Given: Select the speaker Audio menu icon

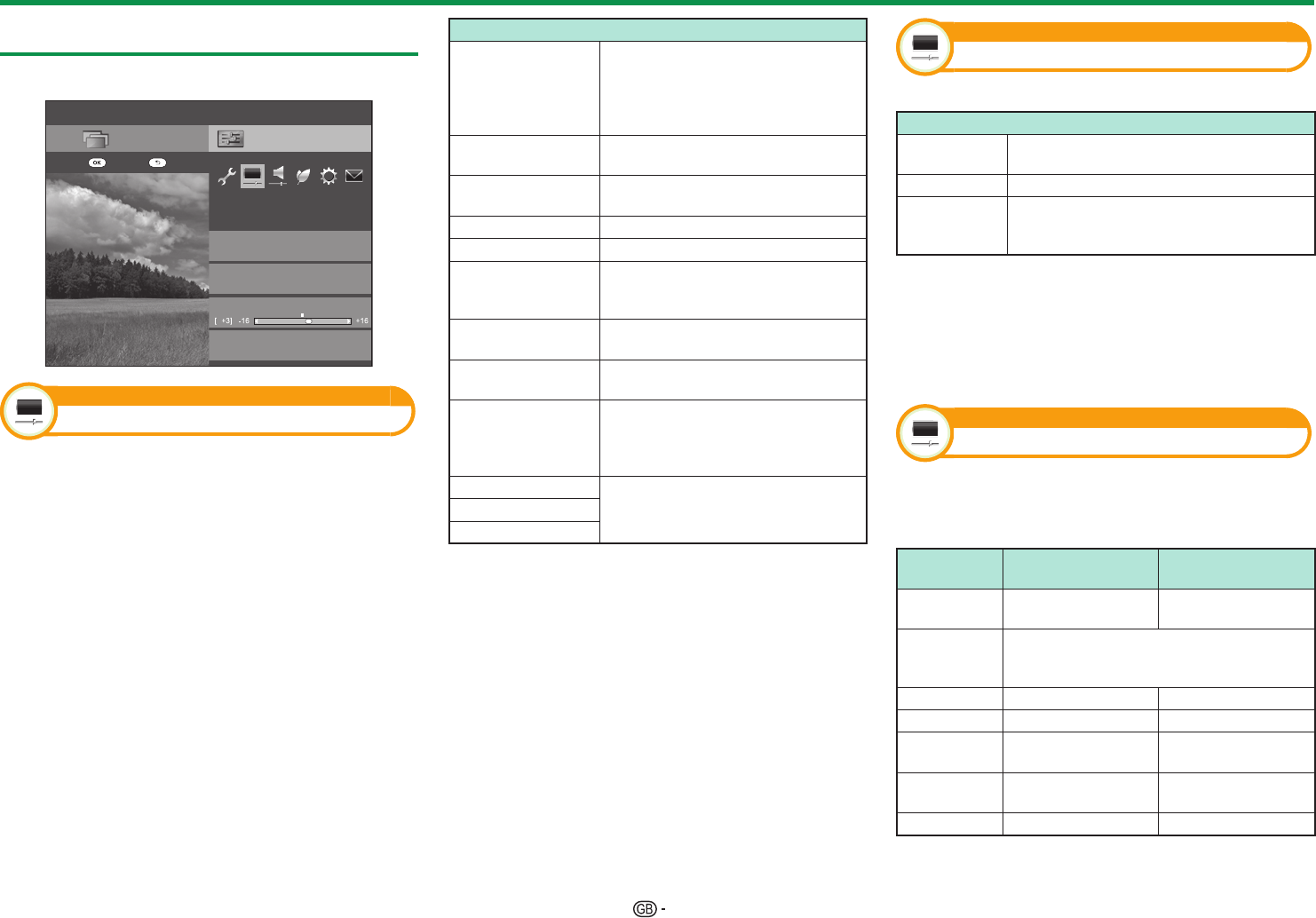Looking at the screenshot, I should tap(278, 176).
